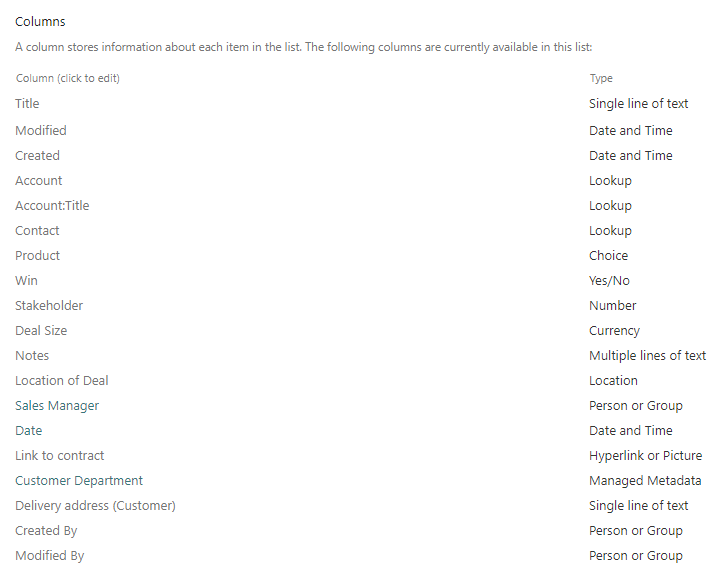Click the Account column link

click(x=38, y=181)
